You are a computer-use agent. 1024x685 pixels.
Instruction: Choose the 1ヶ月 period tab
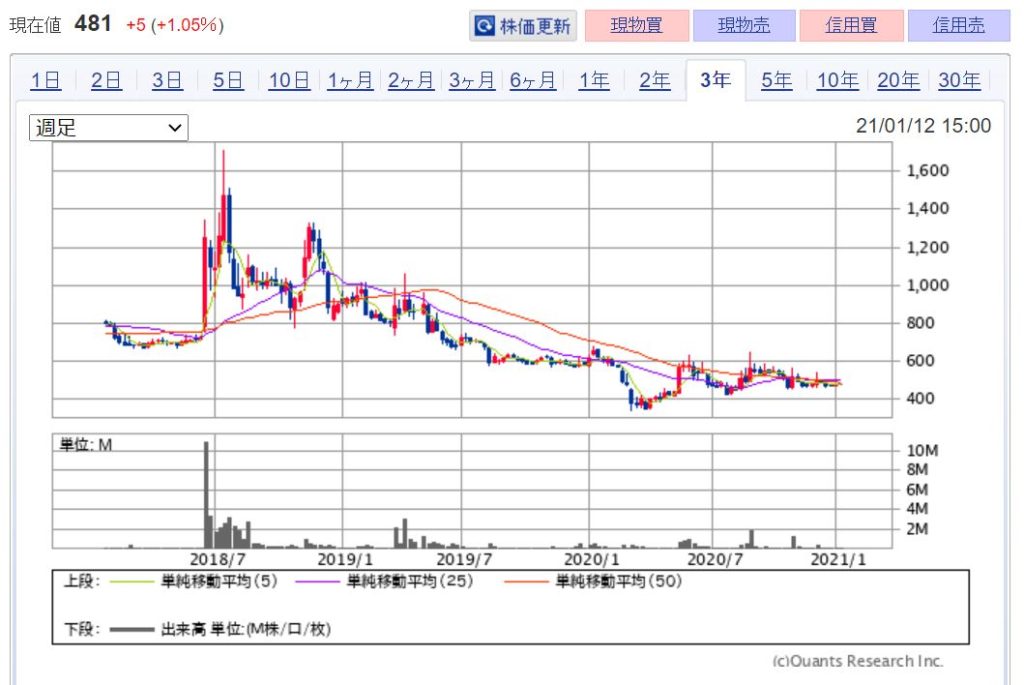point(350,82)
